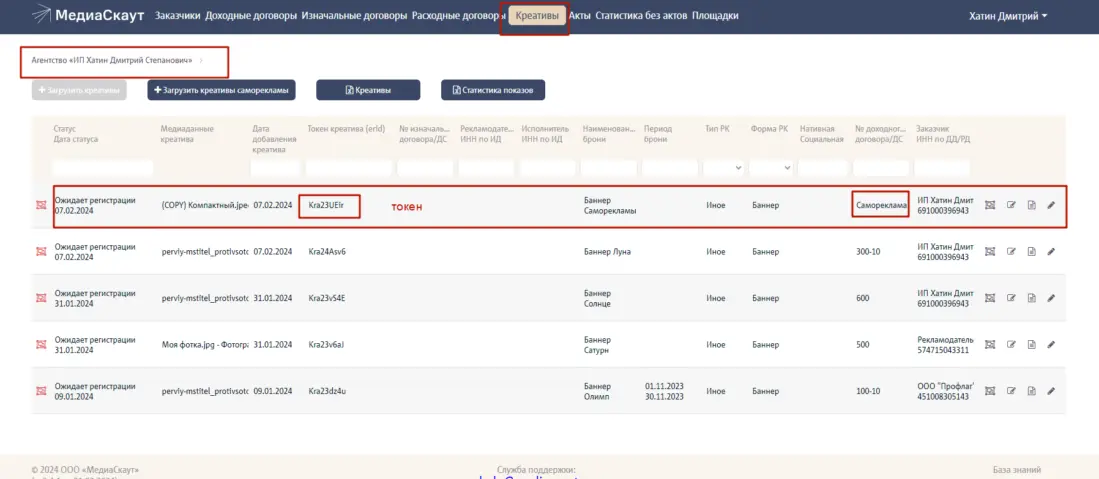Open document icon in Баннер Сатурн row
This screenshot has width=1099, height=479.
1031,345
